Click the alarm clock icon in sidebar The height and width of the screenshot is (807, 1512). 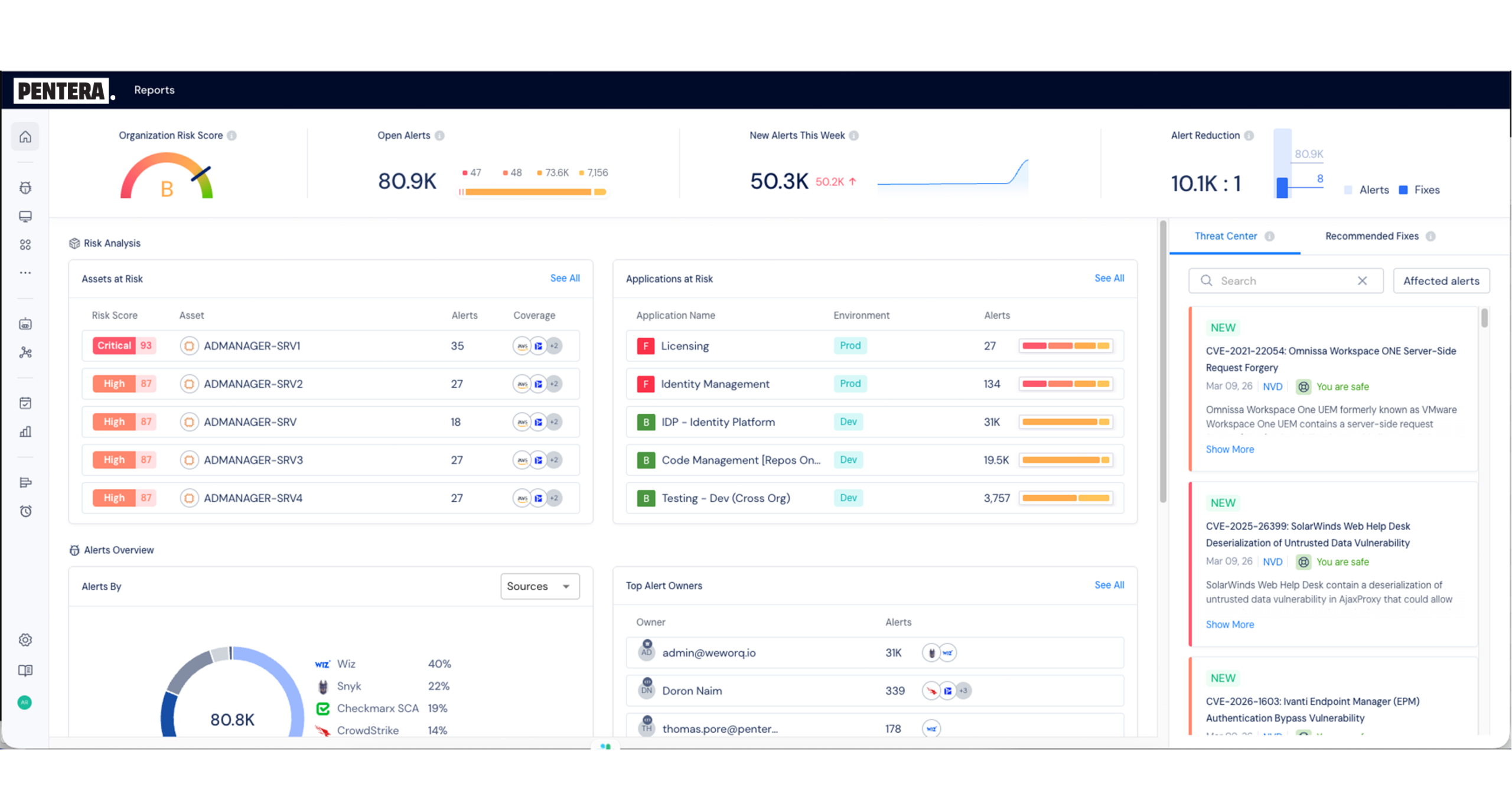(25, 511)
